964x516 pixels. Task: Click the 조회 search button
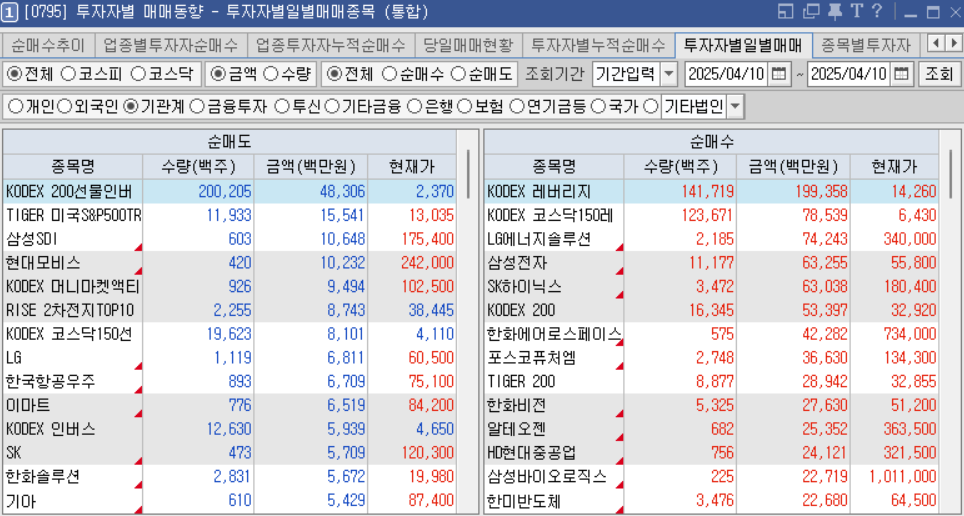point(938,74)
